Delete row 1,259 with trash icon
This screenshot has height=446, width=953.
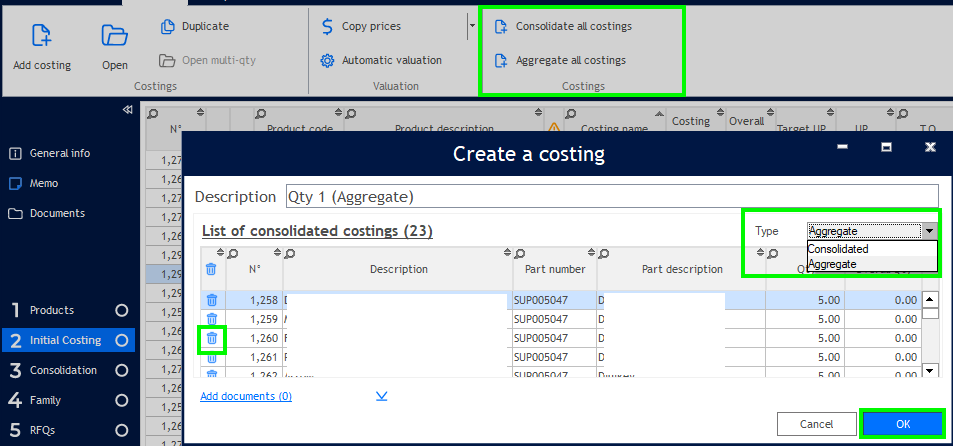(x=212, y=318)
